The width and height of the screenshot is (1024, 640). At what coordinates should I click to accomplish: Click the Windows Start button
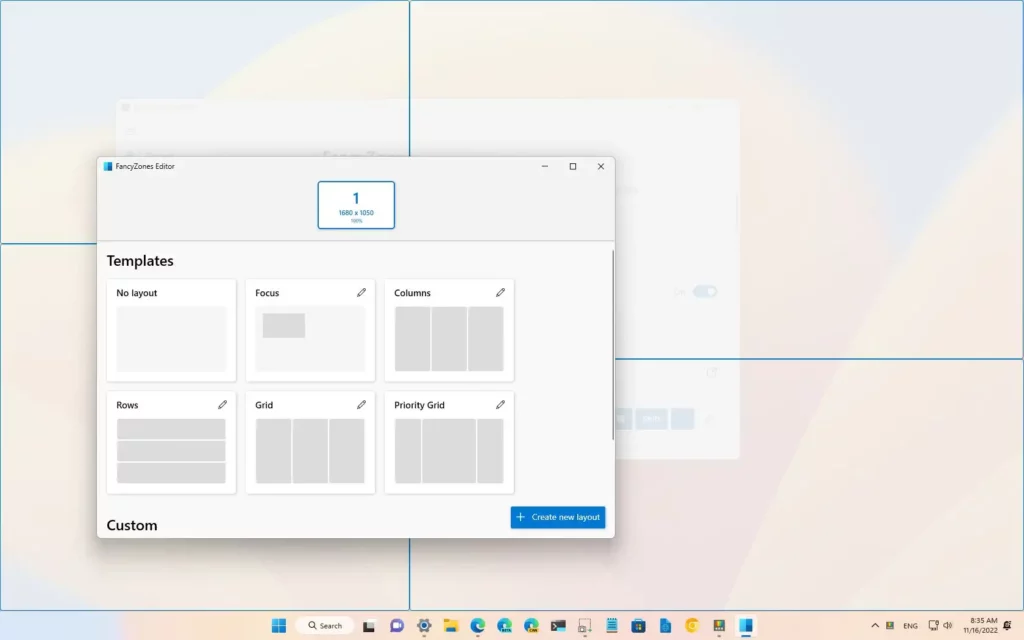tap(277, 626)
